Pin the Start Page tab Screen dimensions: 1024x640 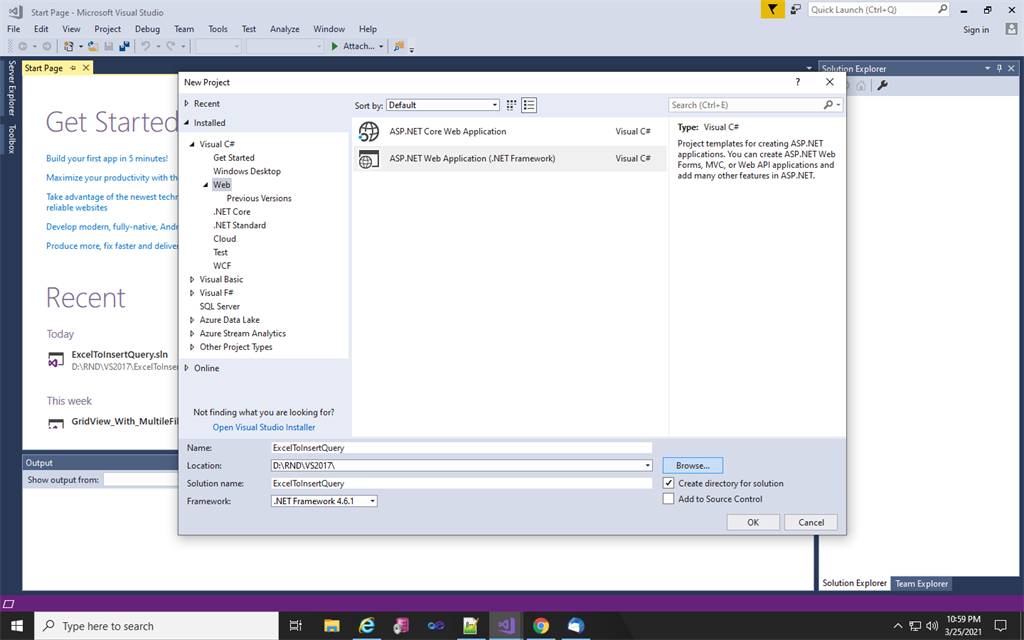(x=73, y=68)
